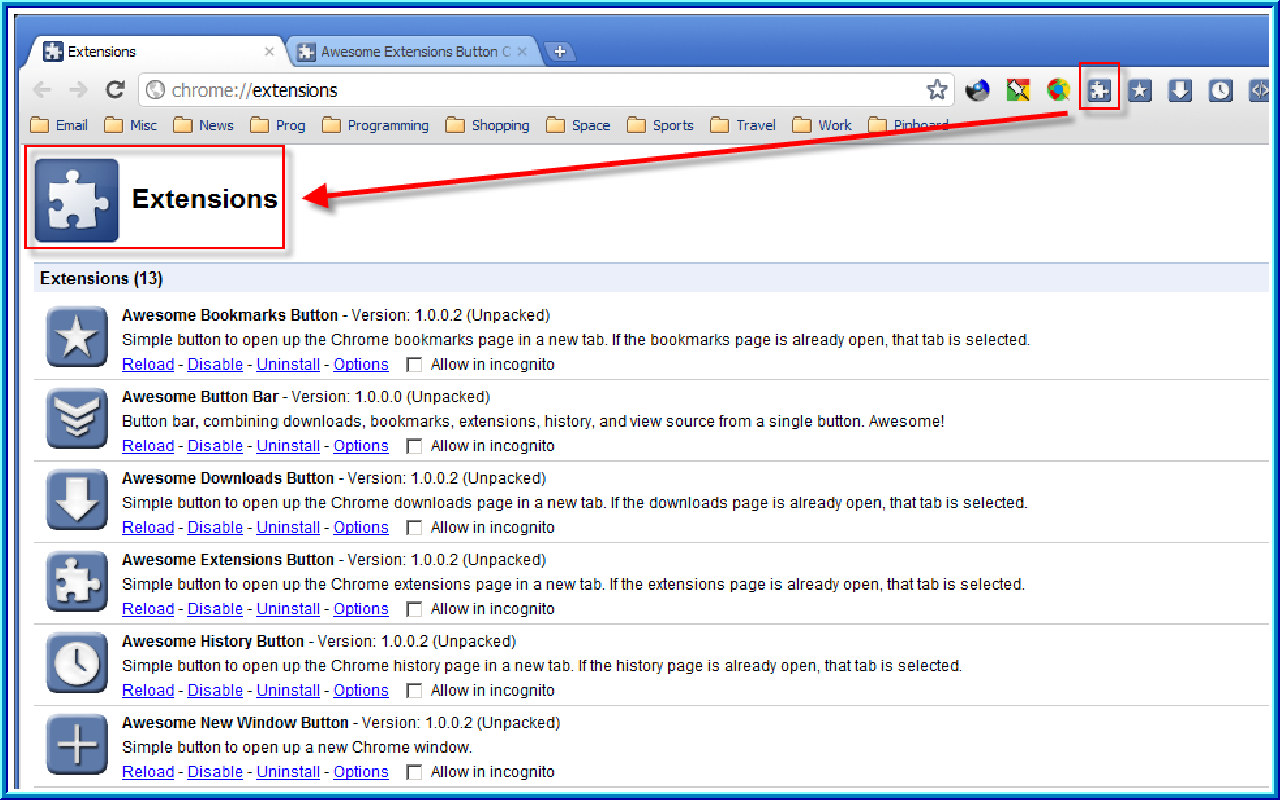
Task: Uninstall the Awesome Downloads Button extension
Action: coord(288,528)
